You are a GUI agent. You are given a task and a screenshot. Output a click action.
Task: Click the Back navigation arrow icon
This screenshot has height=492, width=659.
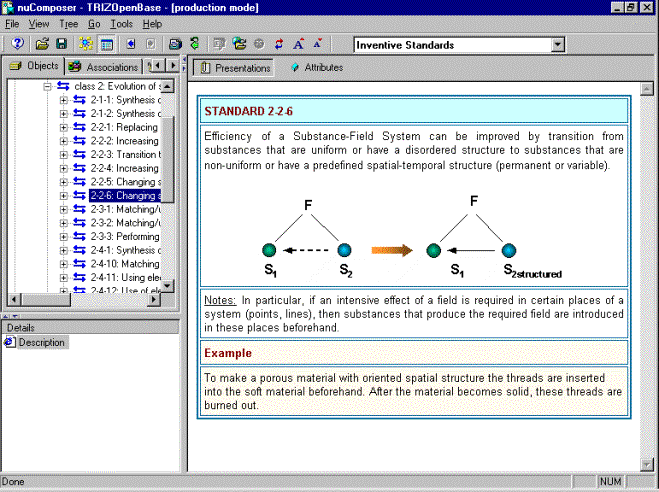pos(131,44)
